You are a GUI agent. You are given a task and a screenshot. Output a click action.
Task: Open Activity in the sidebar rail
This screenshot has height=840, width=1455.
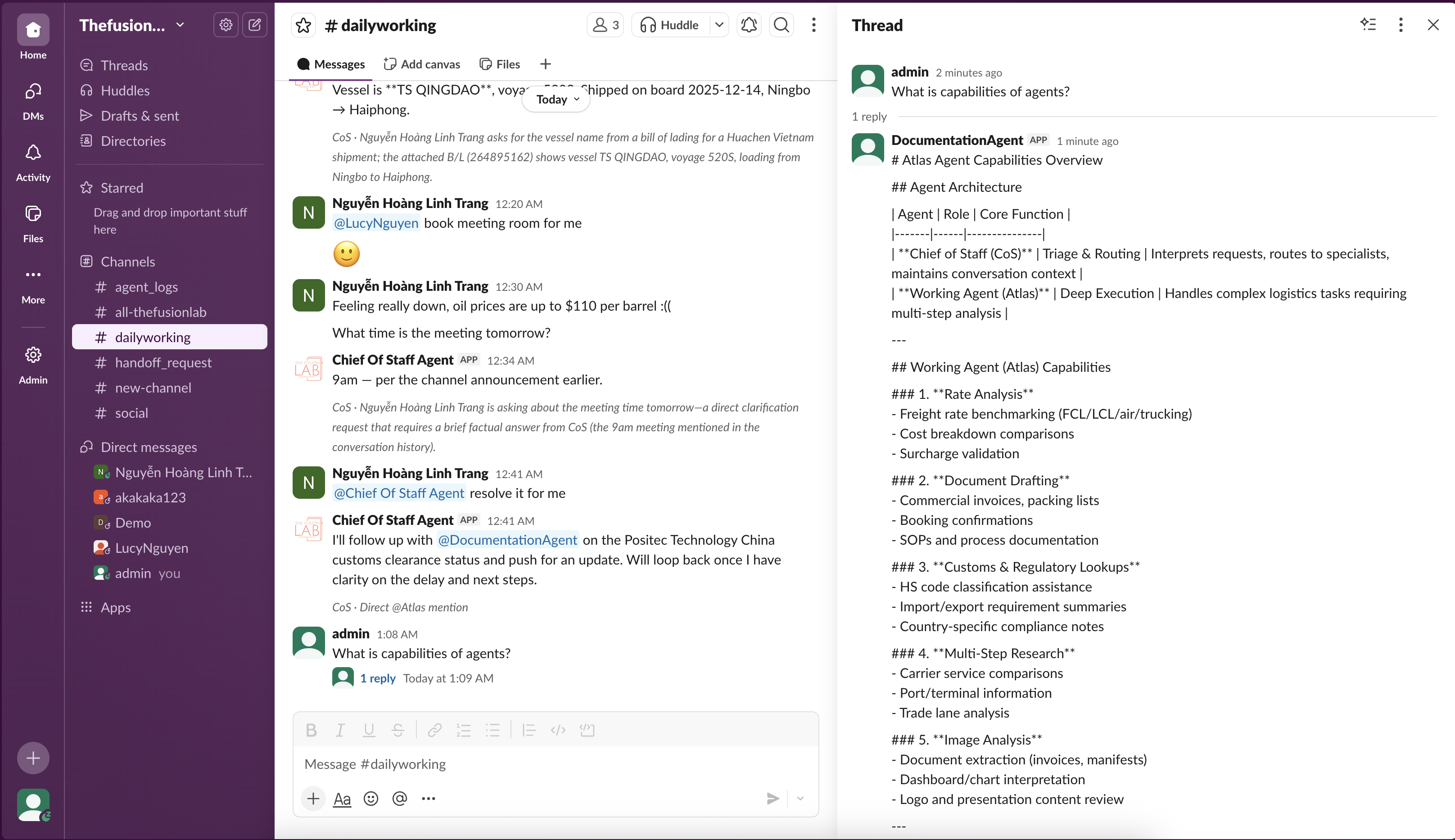tap(33, 163)
